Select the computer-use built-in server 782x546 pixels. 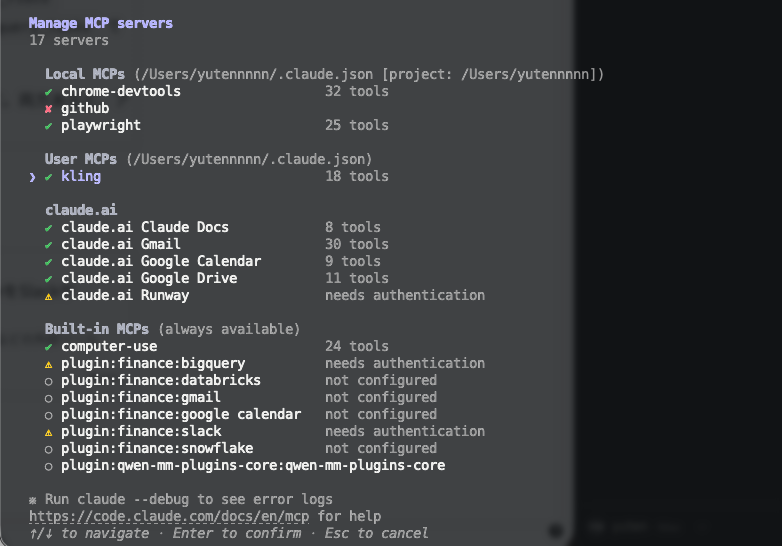pos(216,346)
